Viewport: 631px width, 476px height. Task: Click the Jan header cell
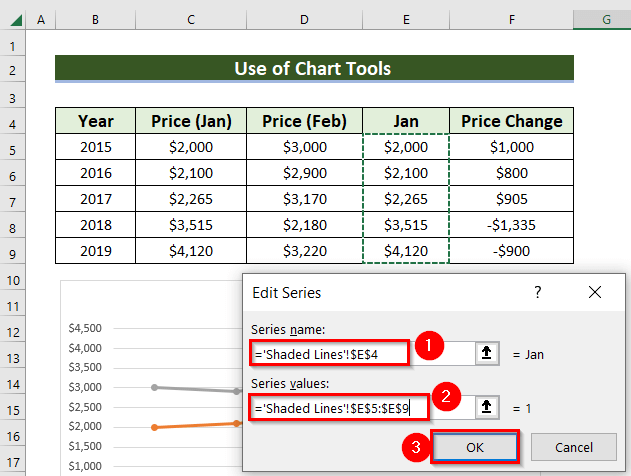tap(406, 122)
